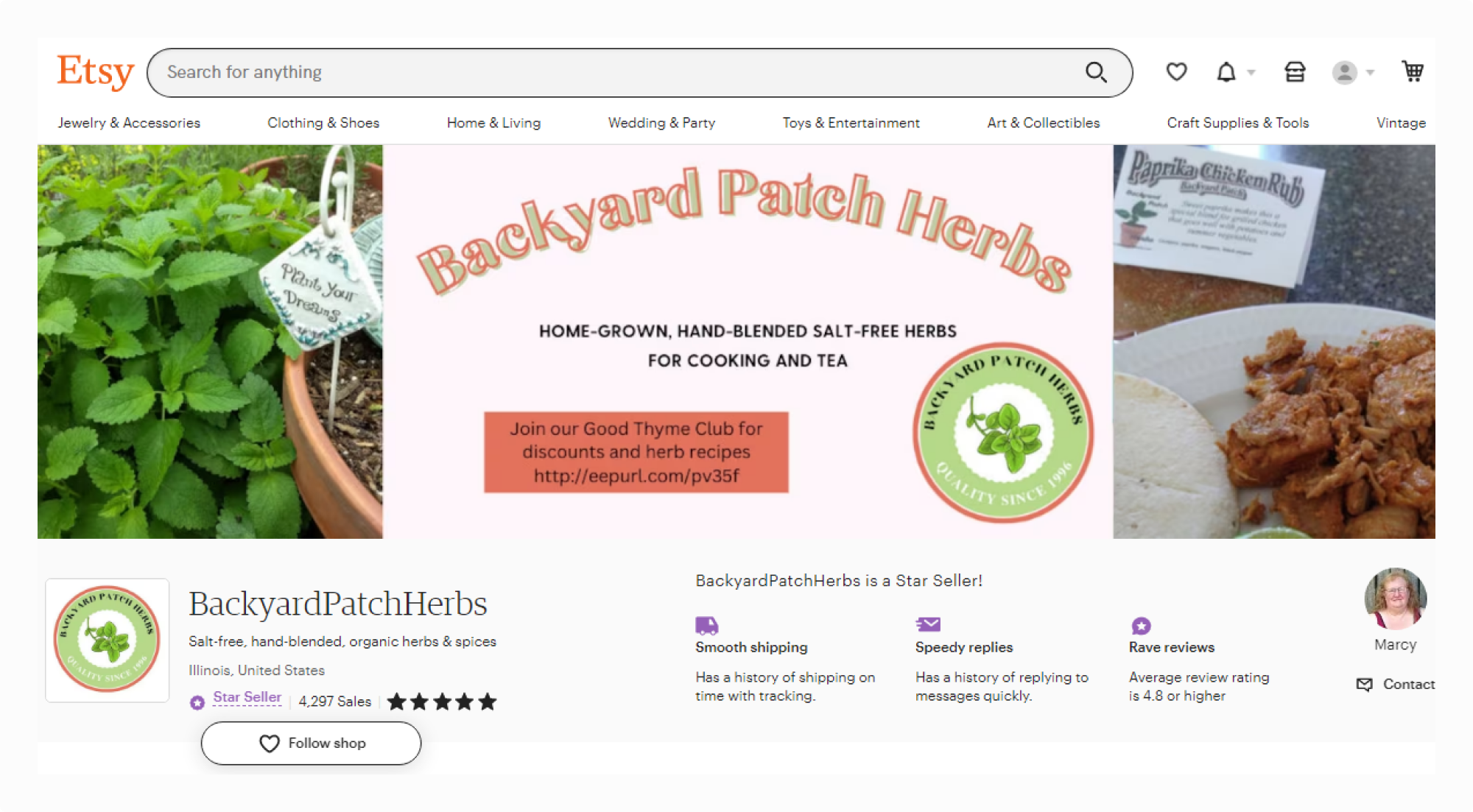This screenshot has height=812, width=1473.
Task: Click the herb pot banner photo
Action: [x=210, y=342]
